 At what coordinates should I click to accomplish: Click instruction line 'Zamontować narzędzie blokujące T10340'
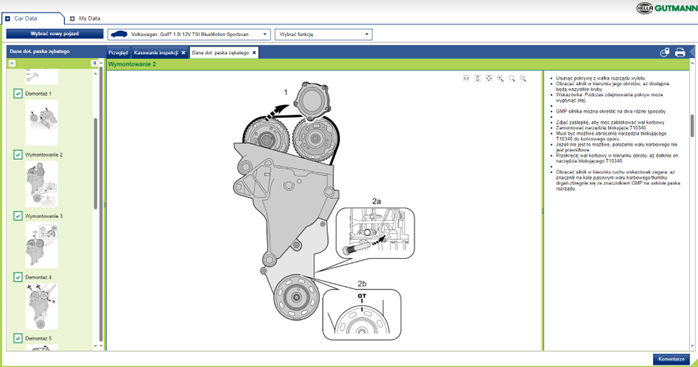601,128
